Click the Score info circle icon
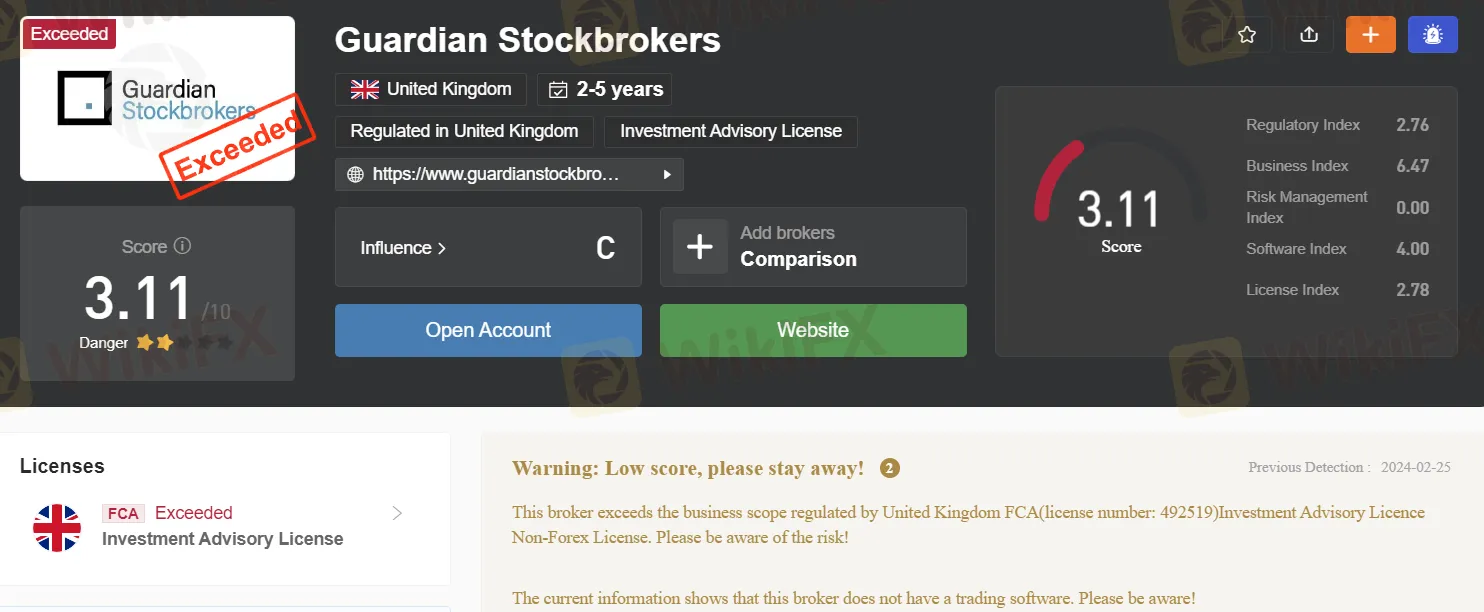The width and height of the screenshot is (1484, 612). click(x=182, y=246)
